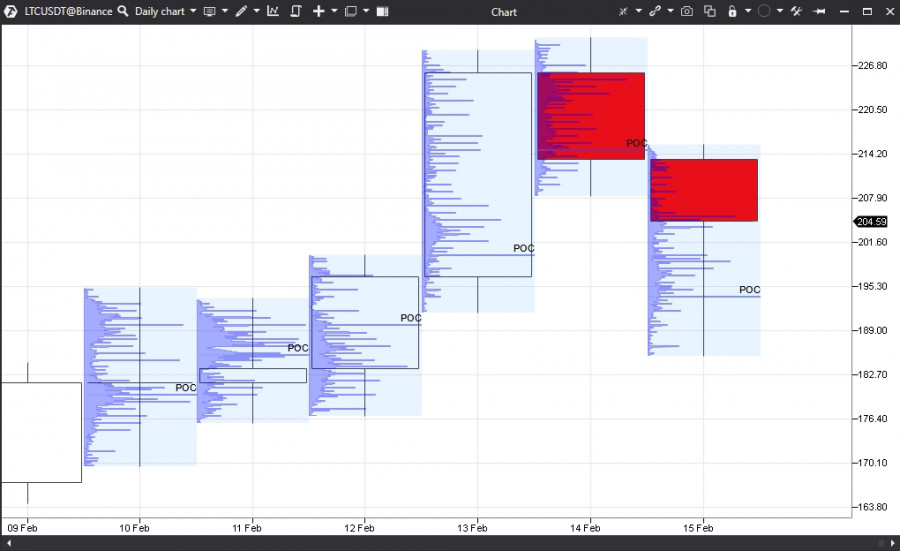Select the red 14 Feb candle body

[591, 116]
